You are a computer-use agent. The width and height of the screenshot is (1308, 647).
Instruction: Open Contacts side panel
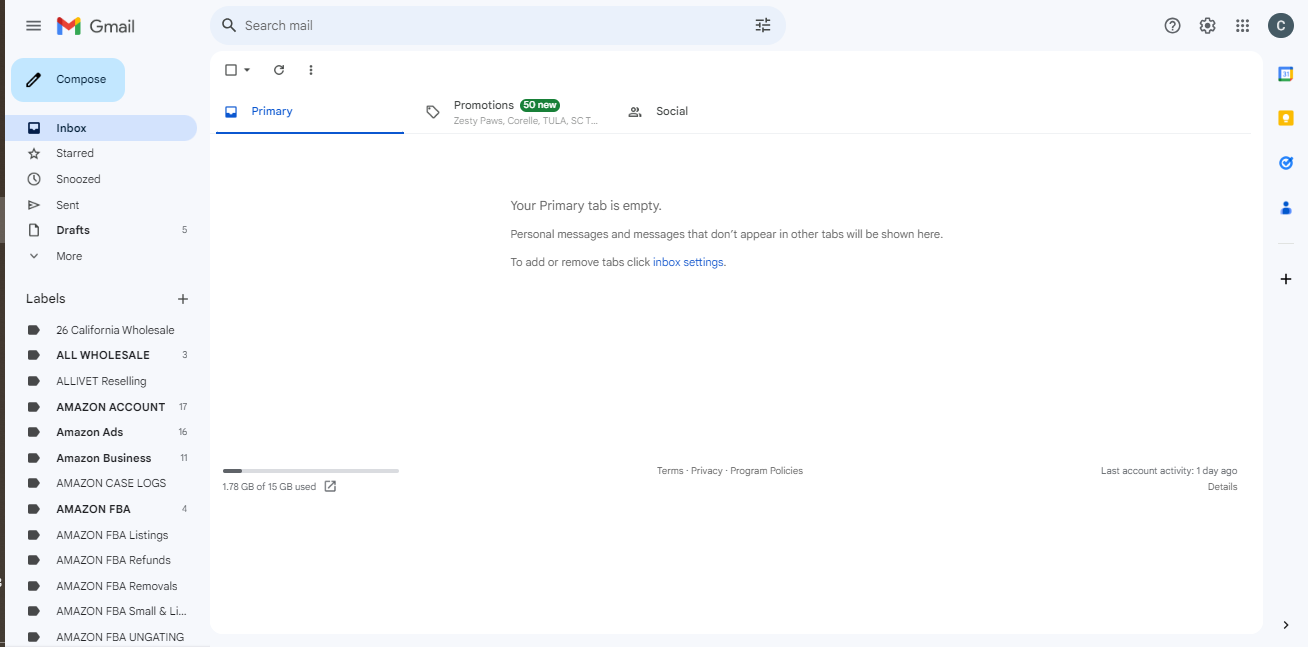pyautogui.click(x=1286, y=208)
